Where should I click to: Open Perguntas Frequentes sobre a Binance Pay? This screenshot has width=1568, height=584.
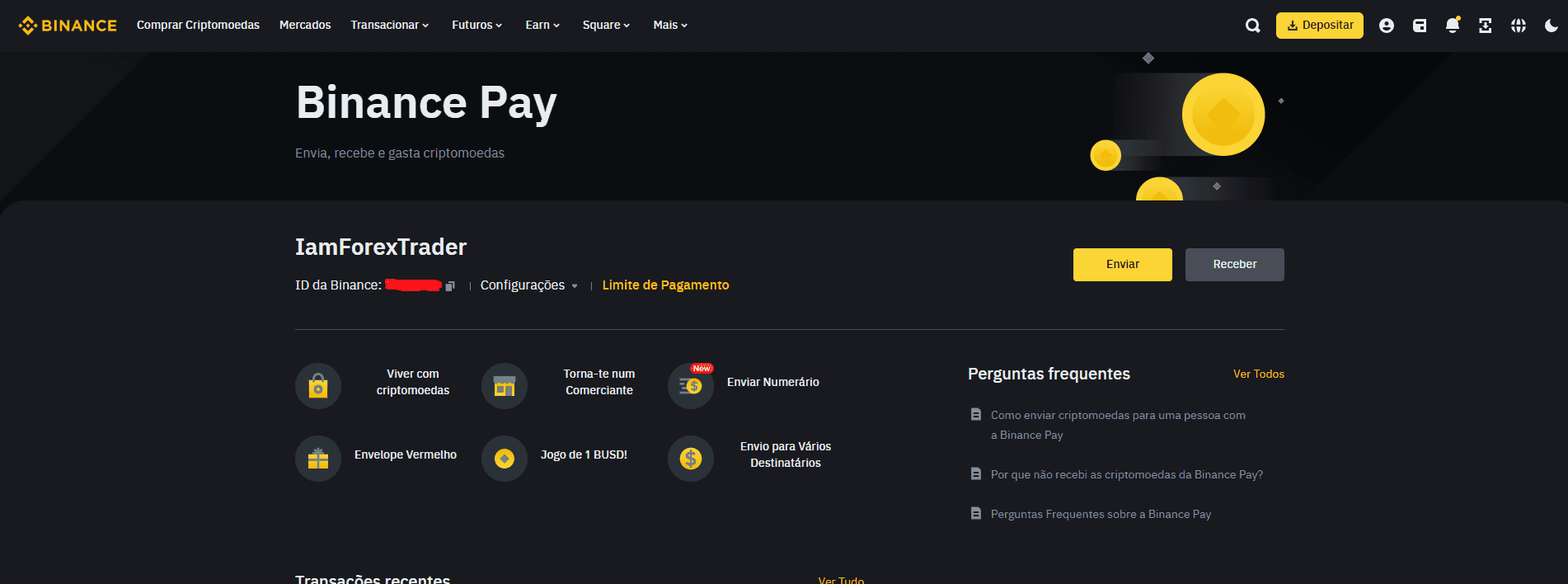(1101, 514)
